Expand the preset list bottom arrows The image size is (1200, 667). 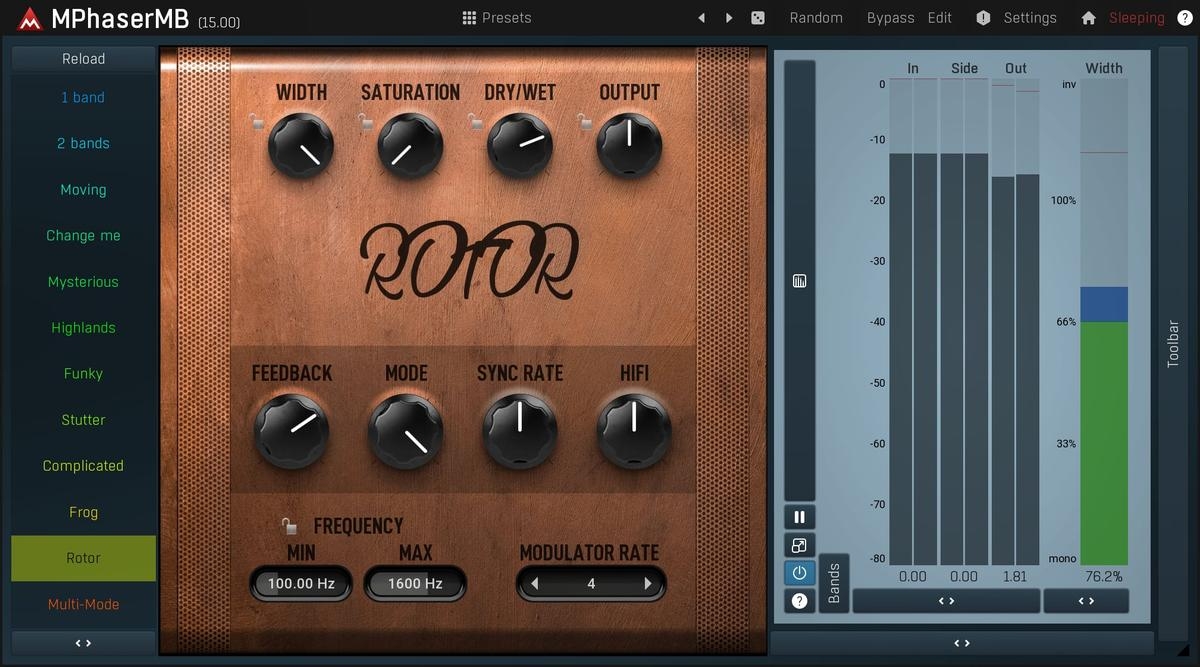[x=83, y=643]
